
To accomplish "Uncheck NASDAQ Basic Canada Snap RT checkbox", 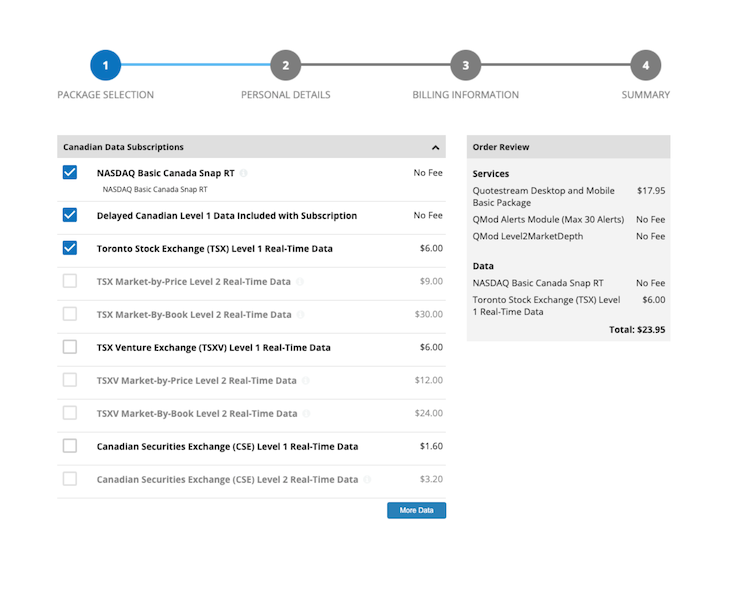I will [x=69, y=173].
